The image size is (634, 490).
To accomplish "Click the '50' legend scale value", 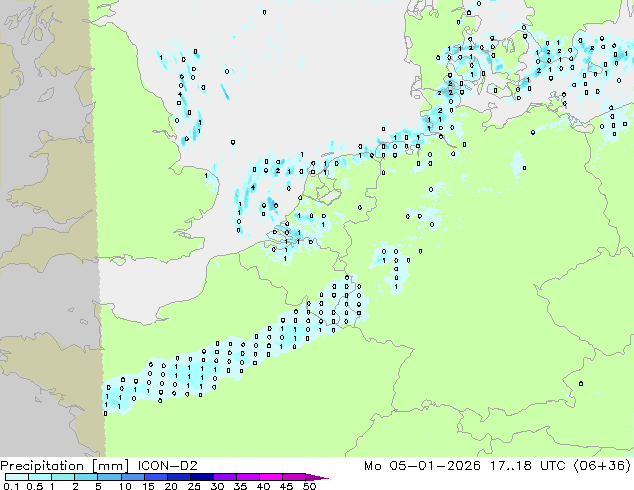I will tap(309, 486).
